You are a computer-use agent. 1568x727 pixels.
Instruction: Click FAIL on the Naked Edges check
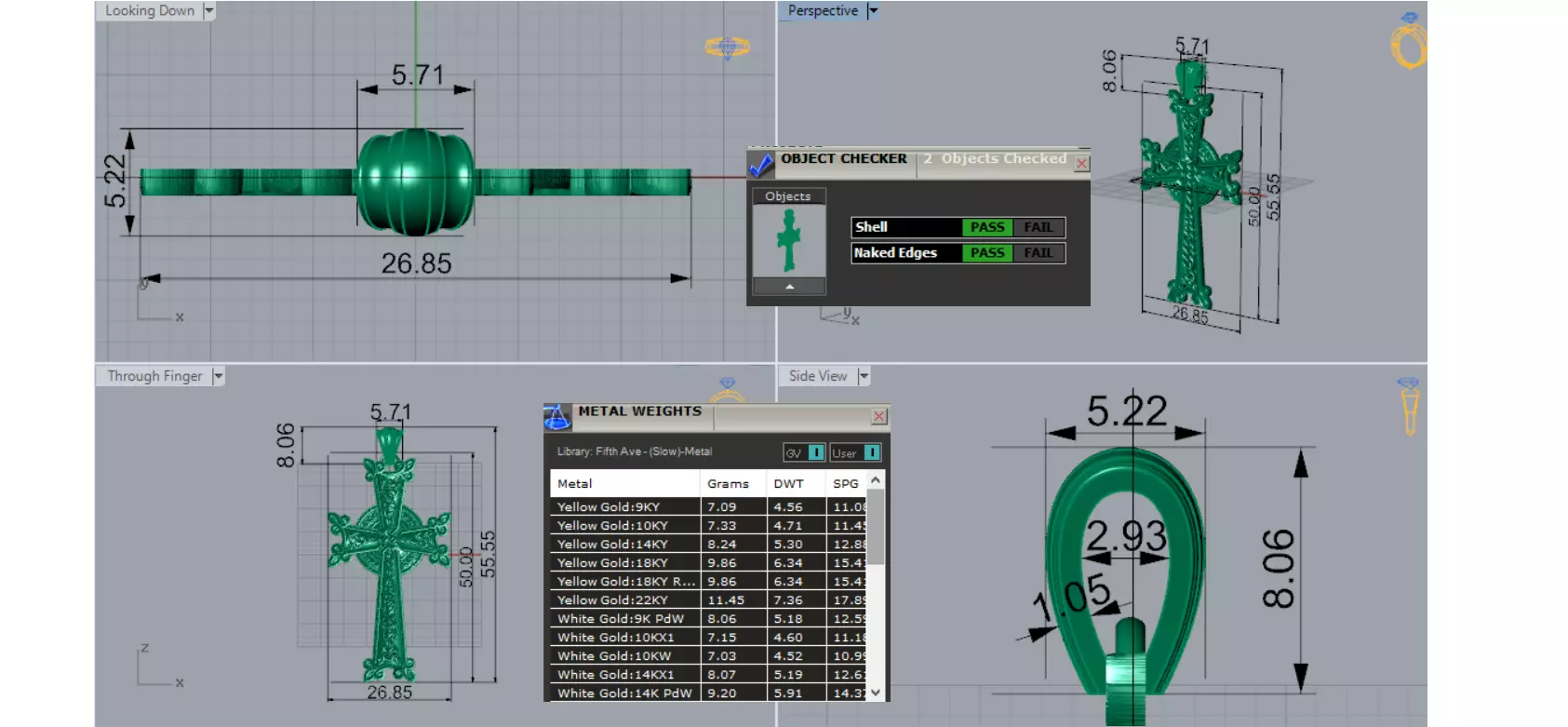point(1038,253)
